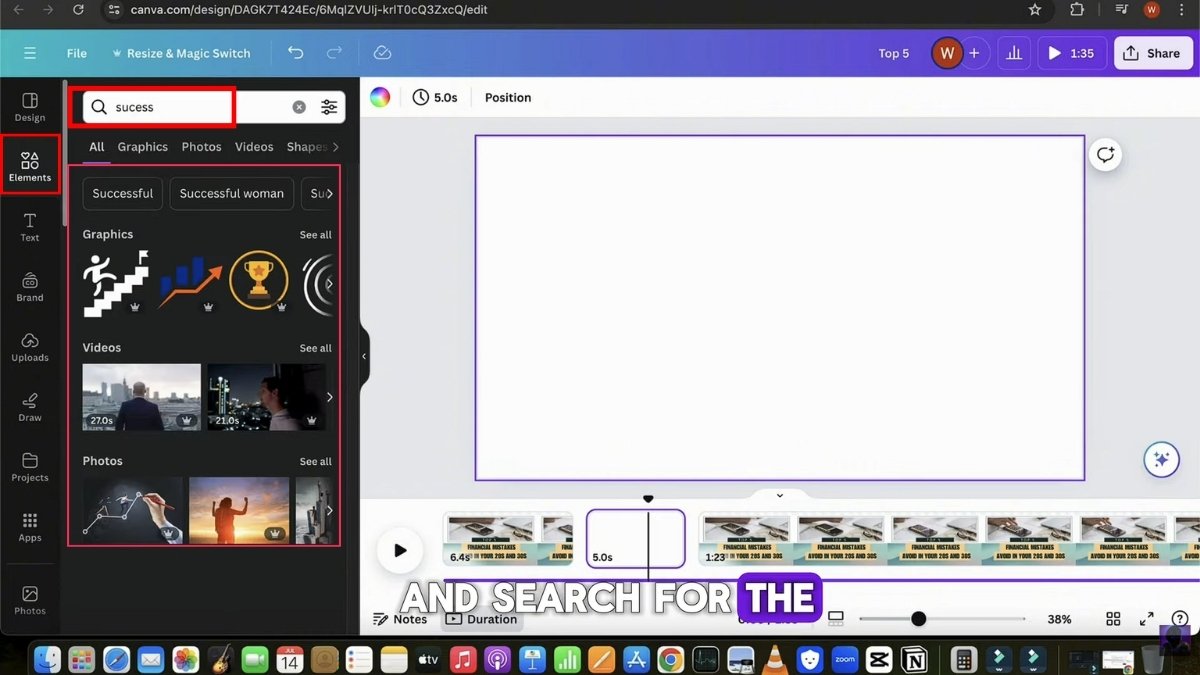The image size is (1200, 675).
Task: Open the Projects panel
Action: 29,468
